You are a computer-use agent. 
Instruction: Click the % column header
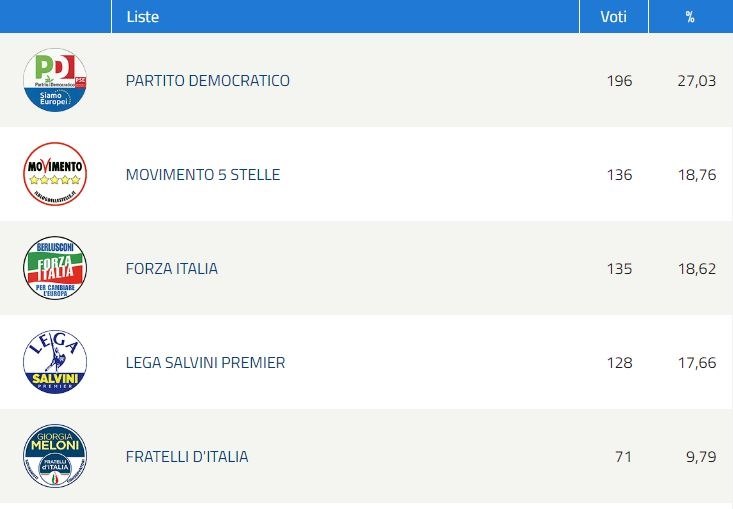tap(690, 17)
